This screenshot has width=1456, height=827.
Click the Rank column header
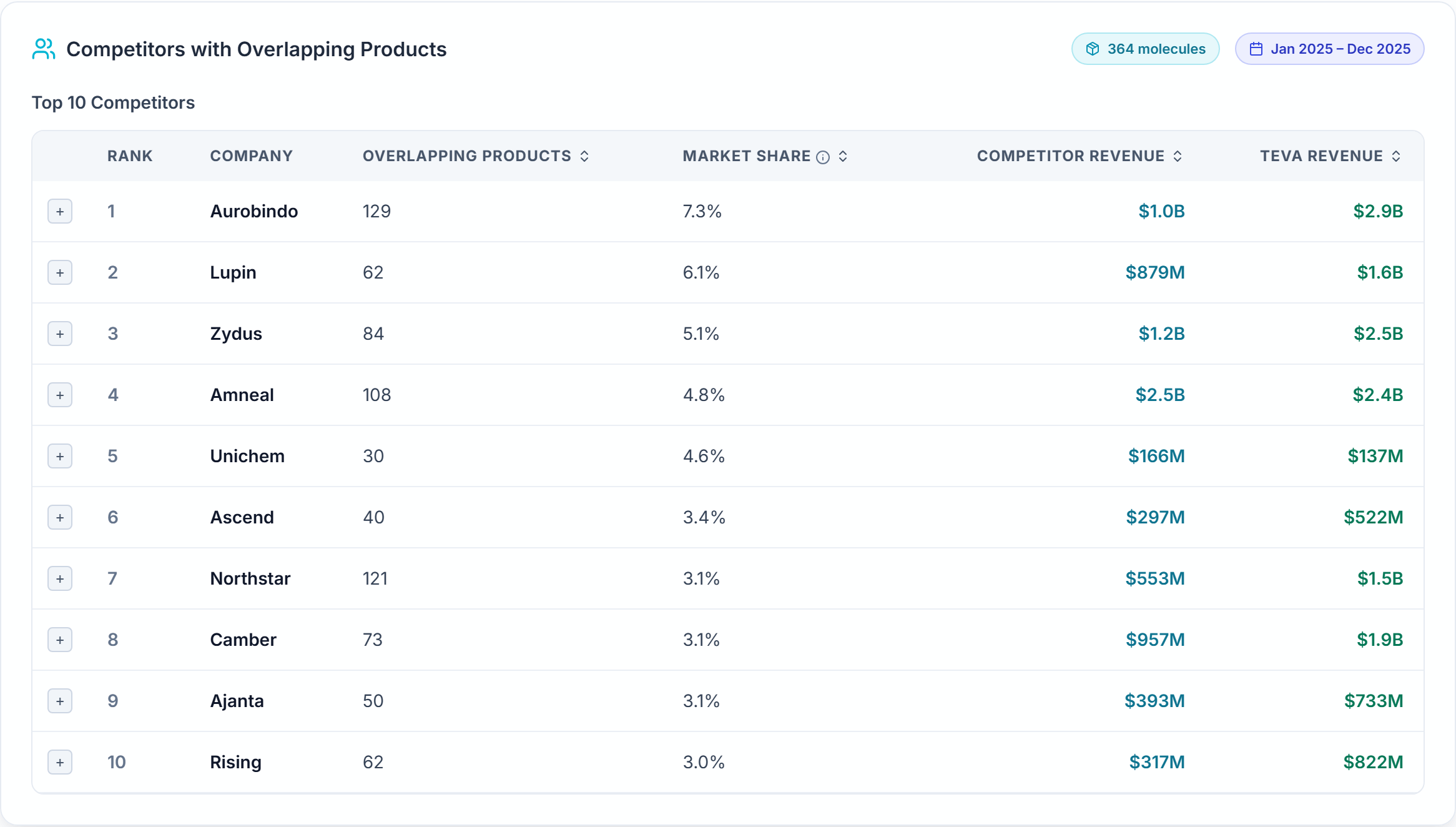(x=130, y=156)
